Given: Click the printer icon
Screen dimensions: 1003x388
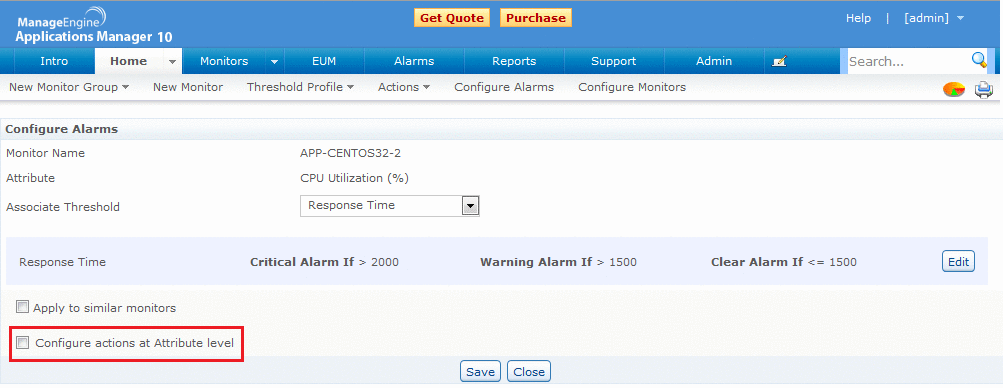Looking at the screenshot, I should click(984, 90).
